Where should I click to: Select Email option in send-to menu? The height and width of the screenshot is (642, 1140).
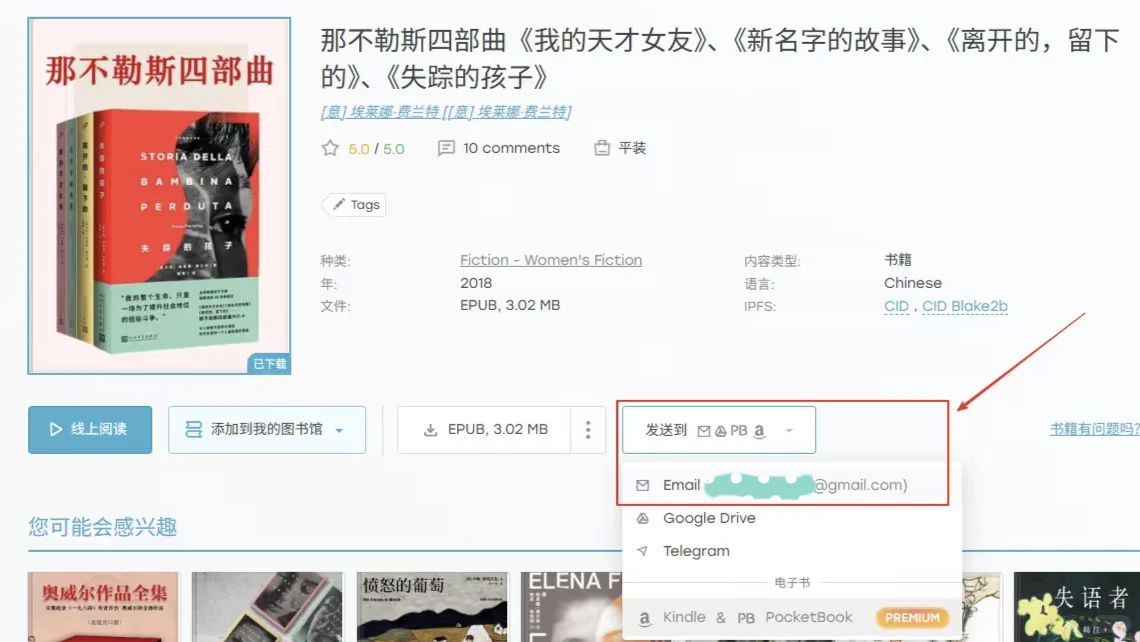[792, 485]
